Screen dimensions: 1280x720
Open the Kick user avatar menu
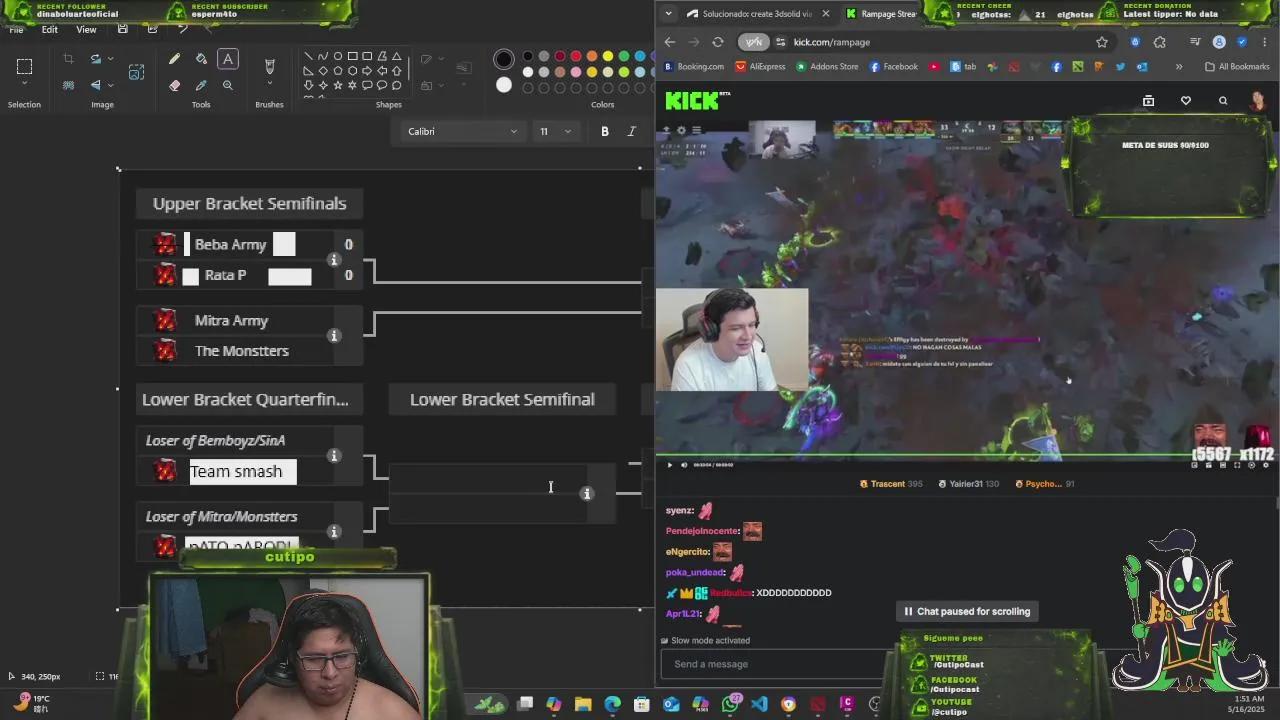pos(1257,101)
